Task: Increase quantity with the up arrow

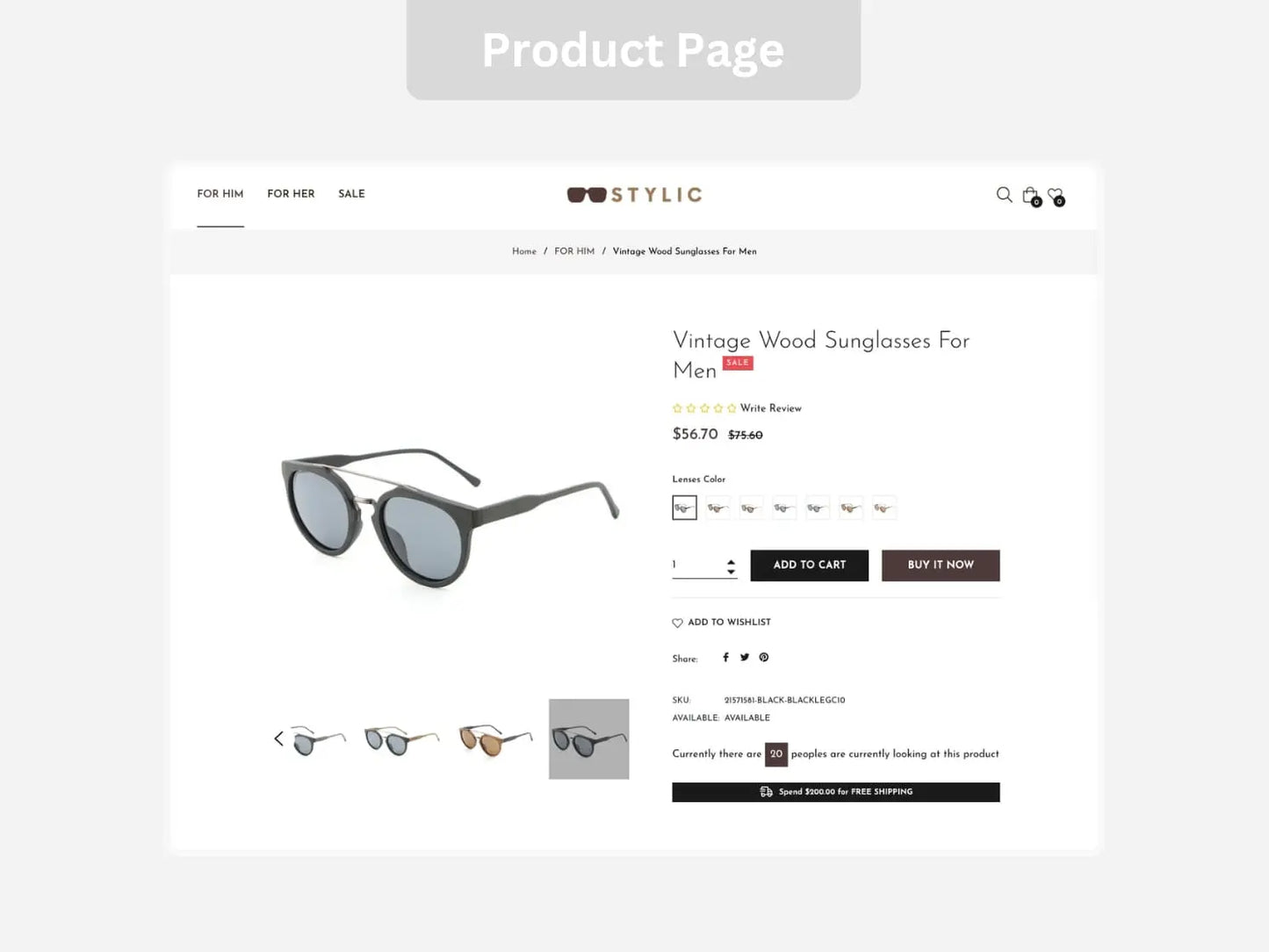Action: coord(731,561)
